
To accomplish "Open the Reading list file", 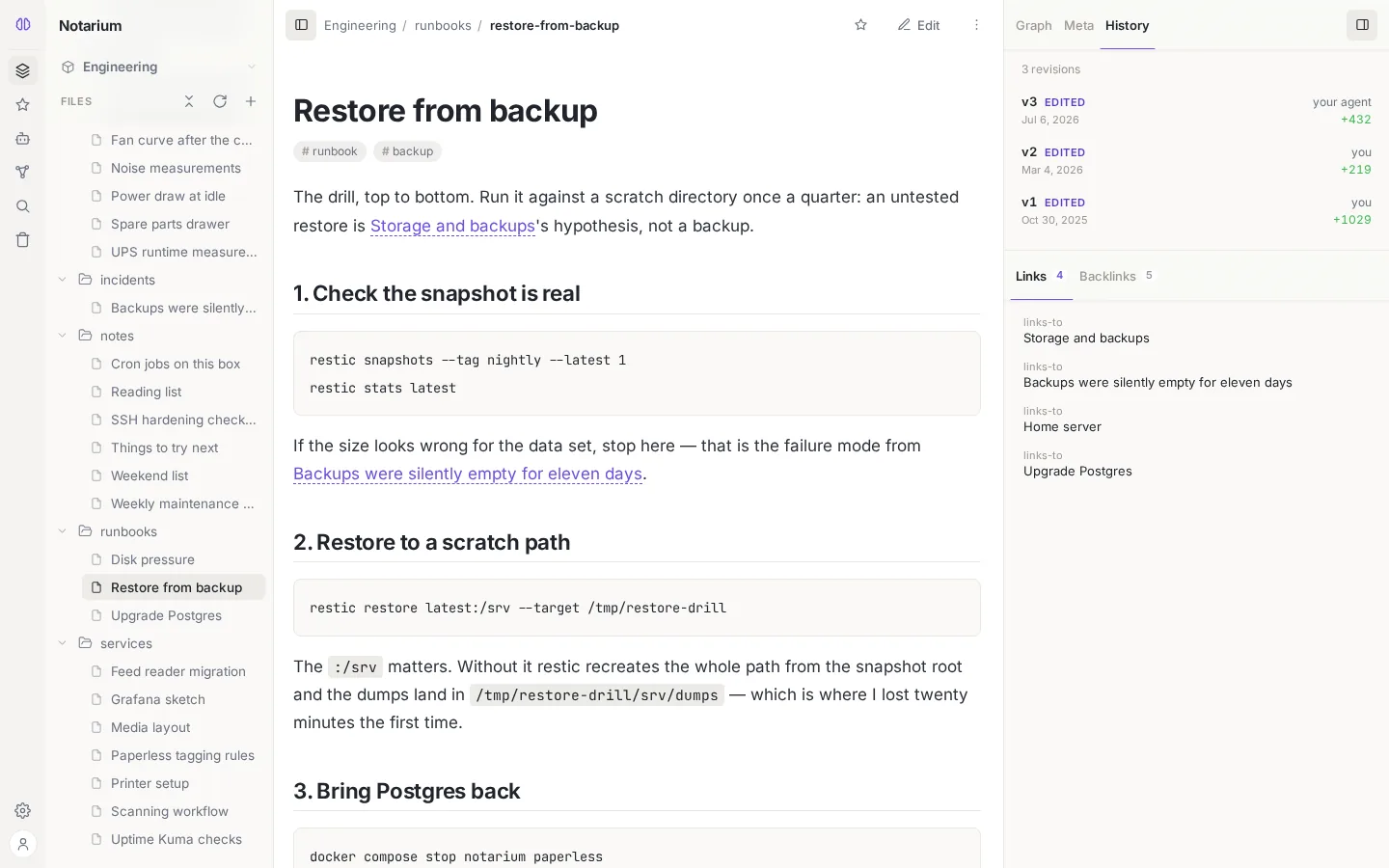I will coord(174,392).
